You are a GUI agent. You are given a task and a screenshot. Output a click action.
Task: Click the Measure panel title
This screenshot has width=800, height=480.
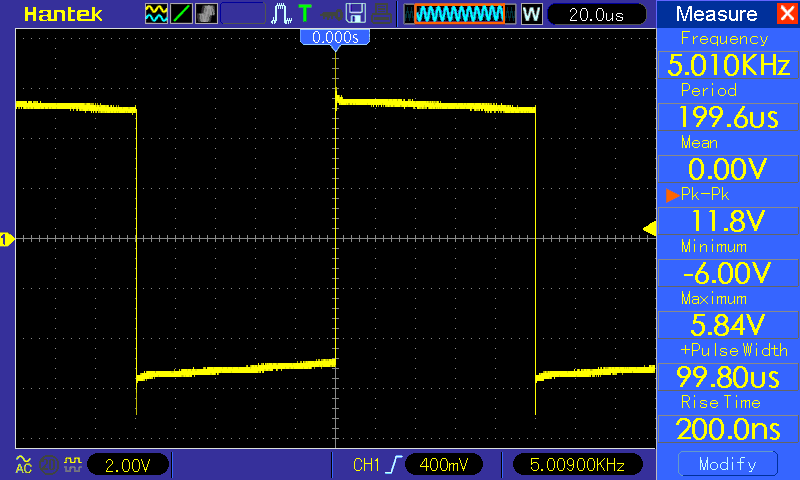(x=716, y=14)
